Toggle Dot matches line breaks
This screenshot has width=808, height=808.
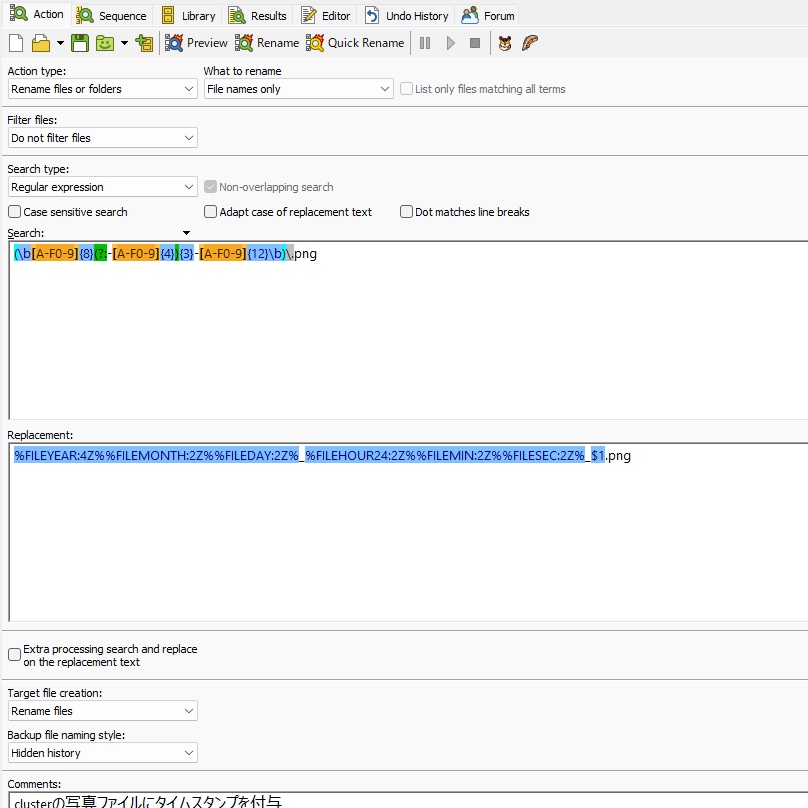[465, 212]
